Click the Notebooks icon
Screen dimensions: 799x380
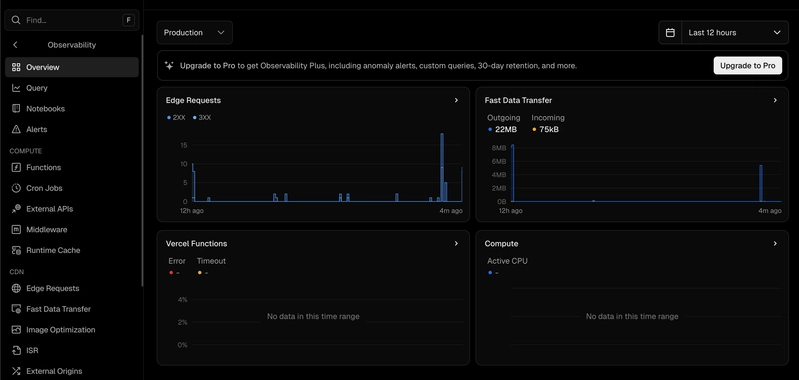(x=16, y=108)
